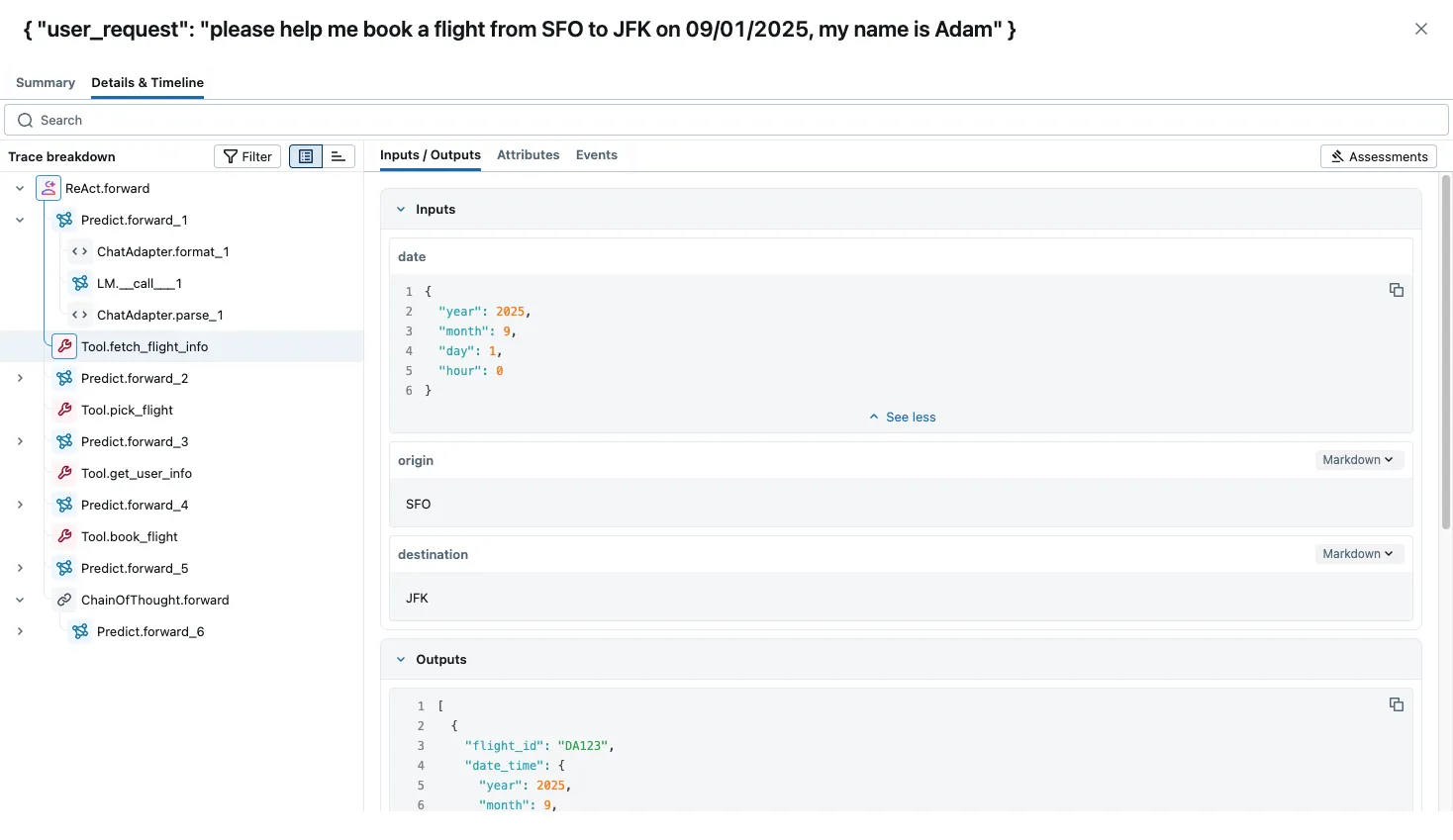Screen dimensions: 1453x840
Task: Collapse the Inputs section
Action: (401, 210)
